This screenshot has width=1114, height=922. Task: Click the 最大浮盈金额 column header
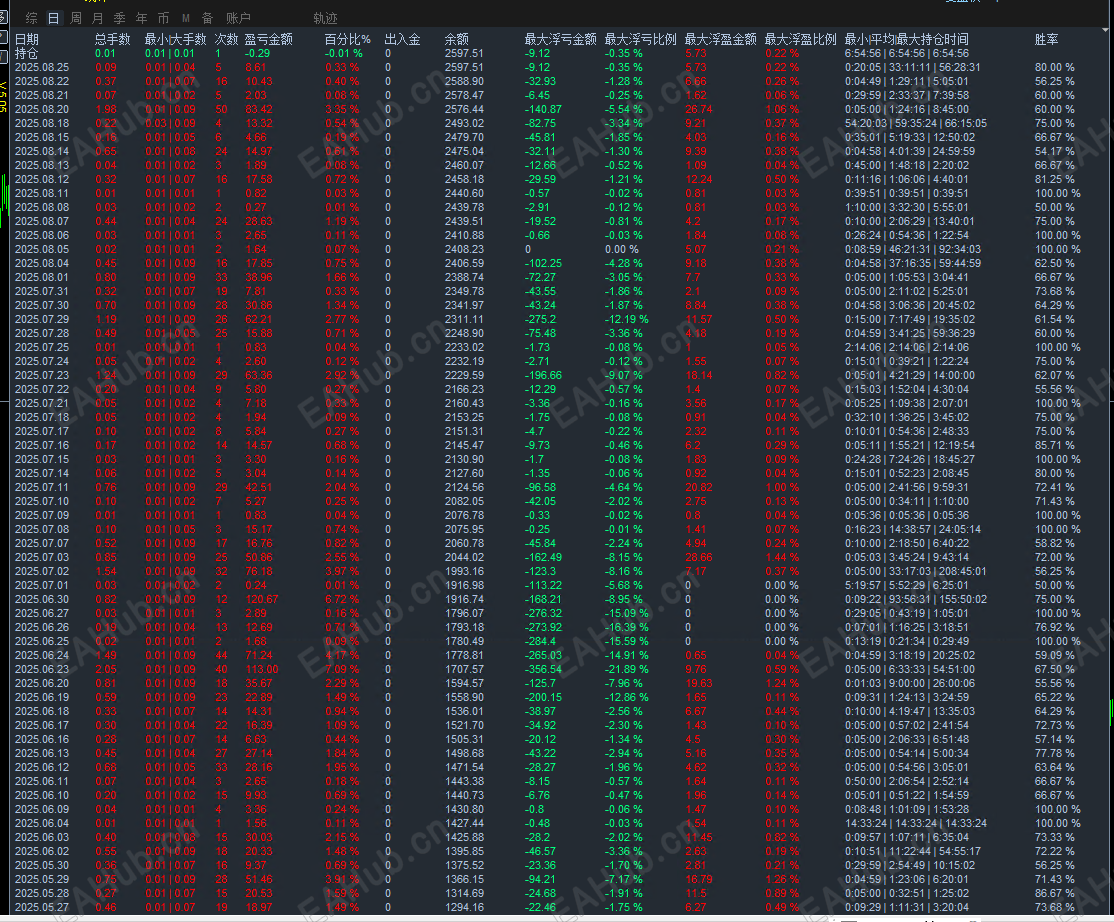click(x=720, y=39)
